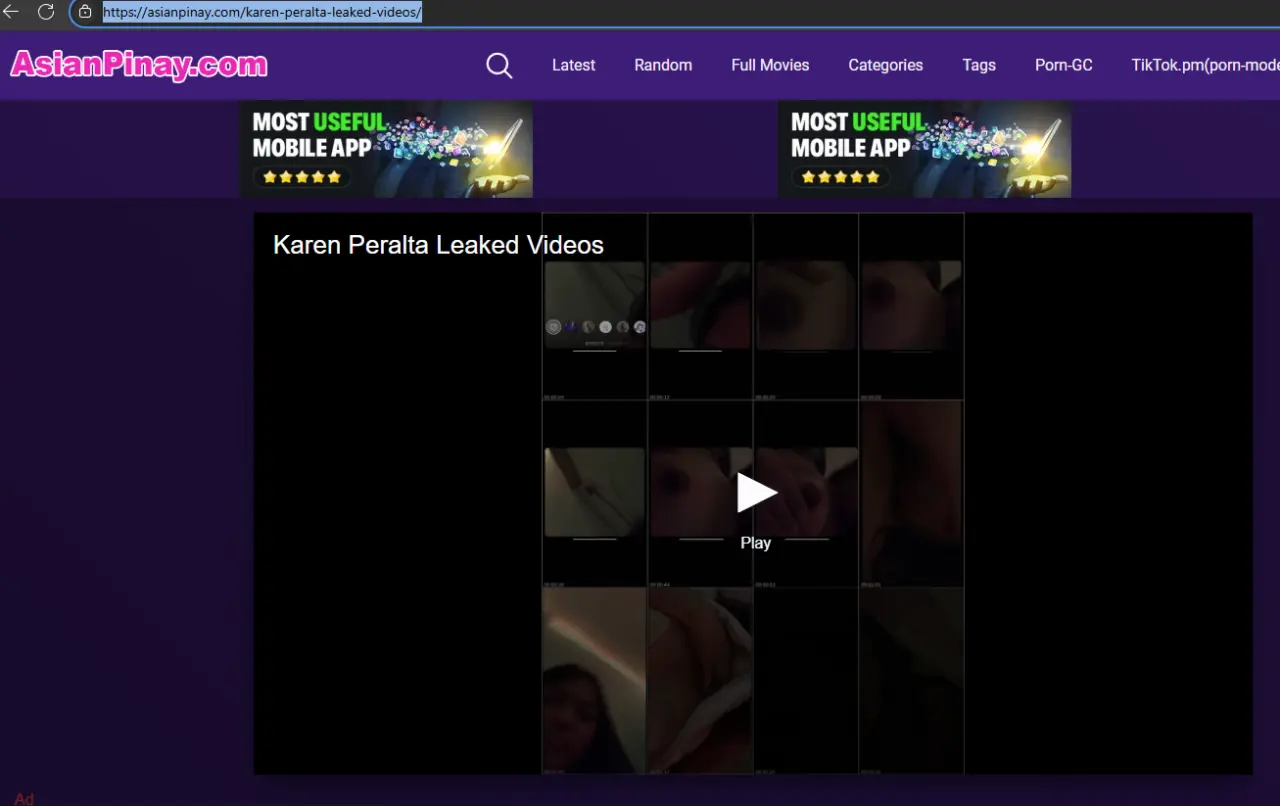Click the right Most Useful Mobile App banner

point(925,149)
